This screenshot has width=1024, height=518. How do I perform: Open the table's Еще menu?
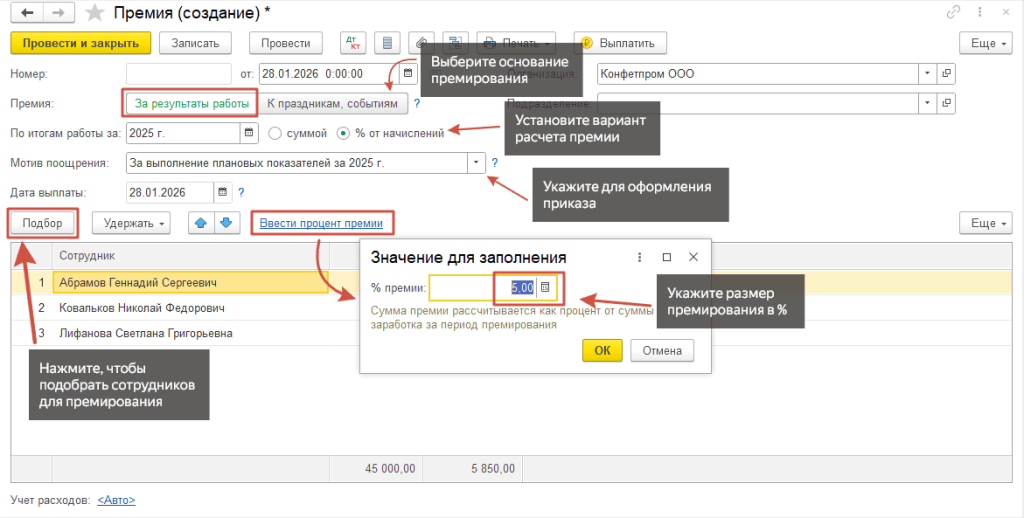point(985,223)
